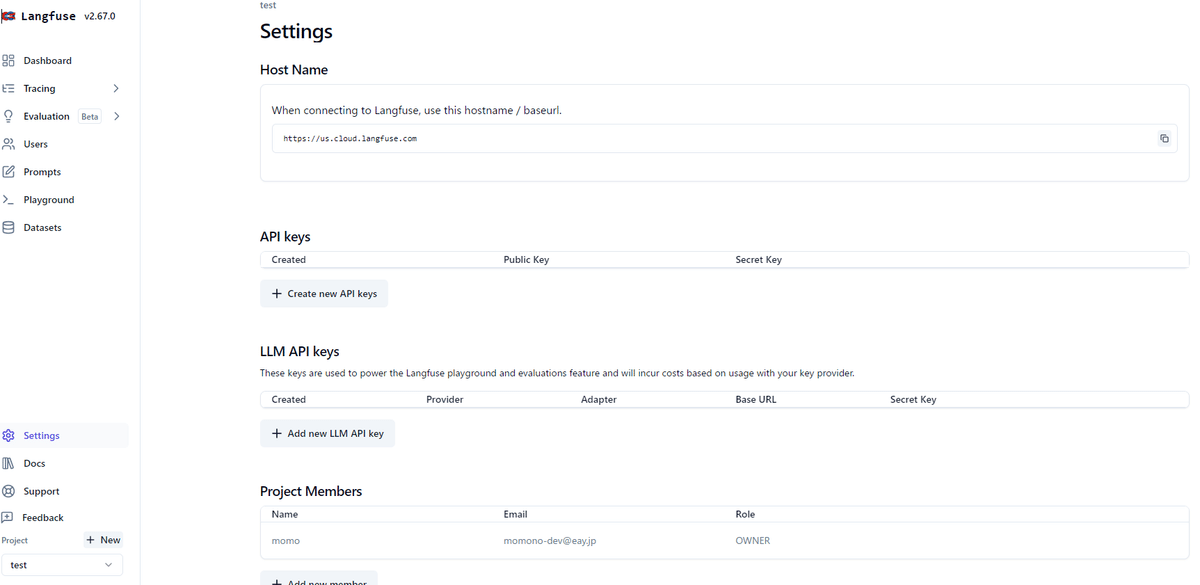
Task: Click the Settings gear icon
Action: 8,436
